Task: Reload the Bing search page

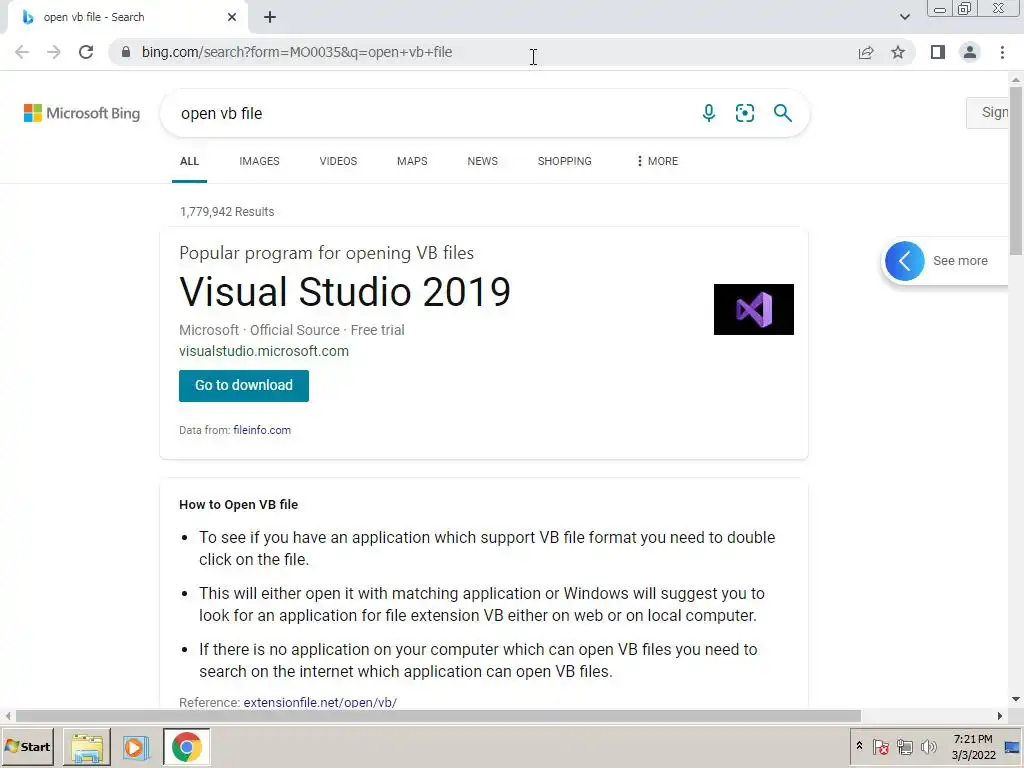Action: tap(86, 52)
